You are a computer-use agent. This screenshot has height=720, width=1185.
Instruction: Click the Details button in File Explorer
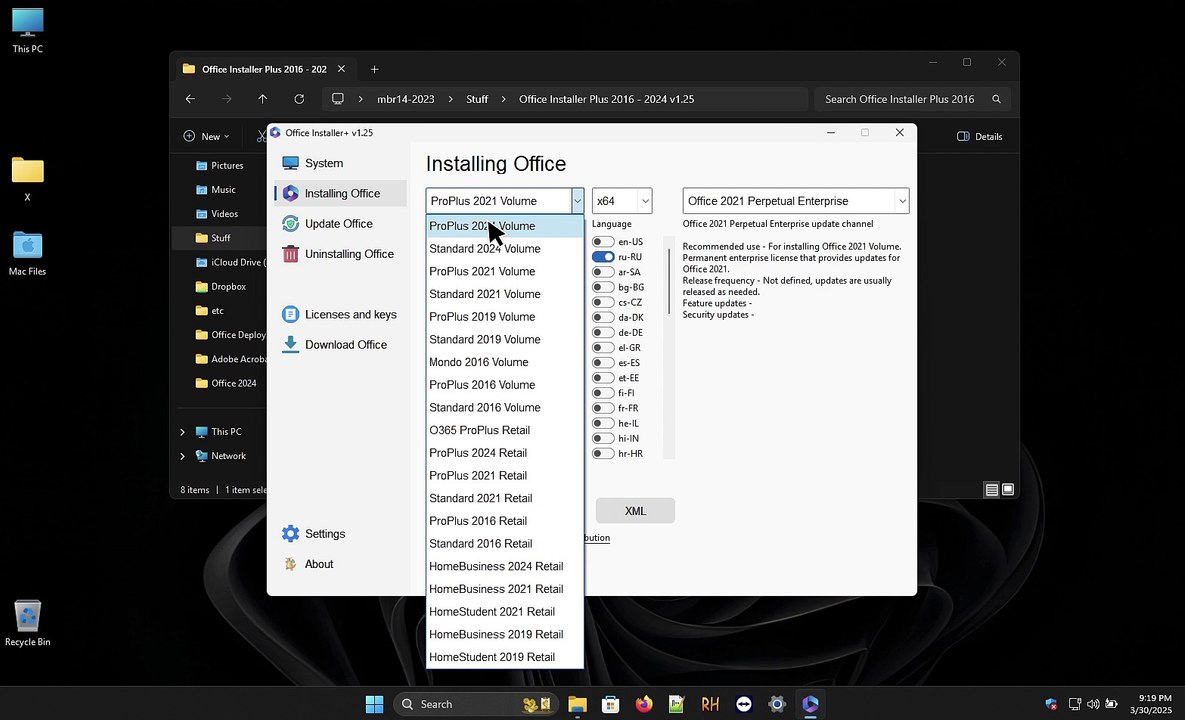click(x=979, y=137)
